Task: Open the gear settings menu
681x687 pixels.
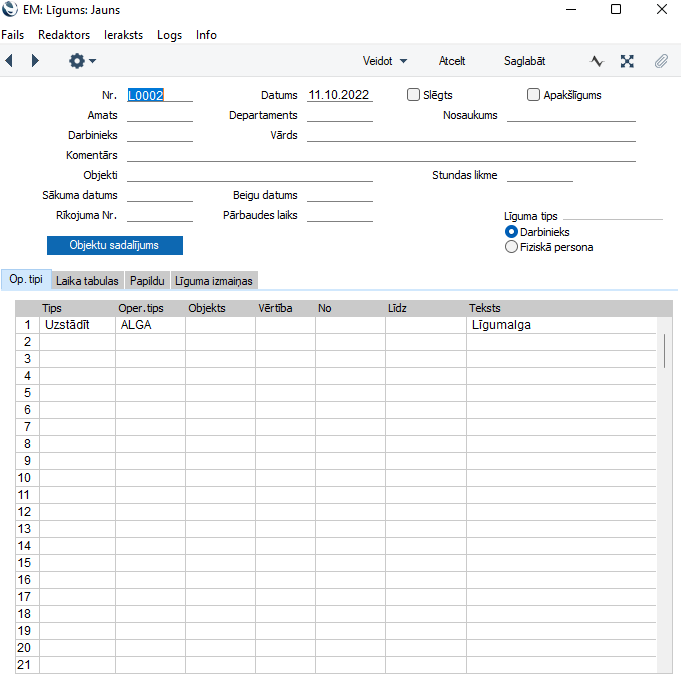Action: click(x=81, y=61)
